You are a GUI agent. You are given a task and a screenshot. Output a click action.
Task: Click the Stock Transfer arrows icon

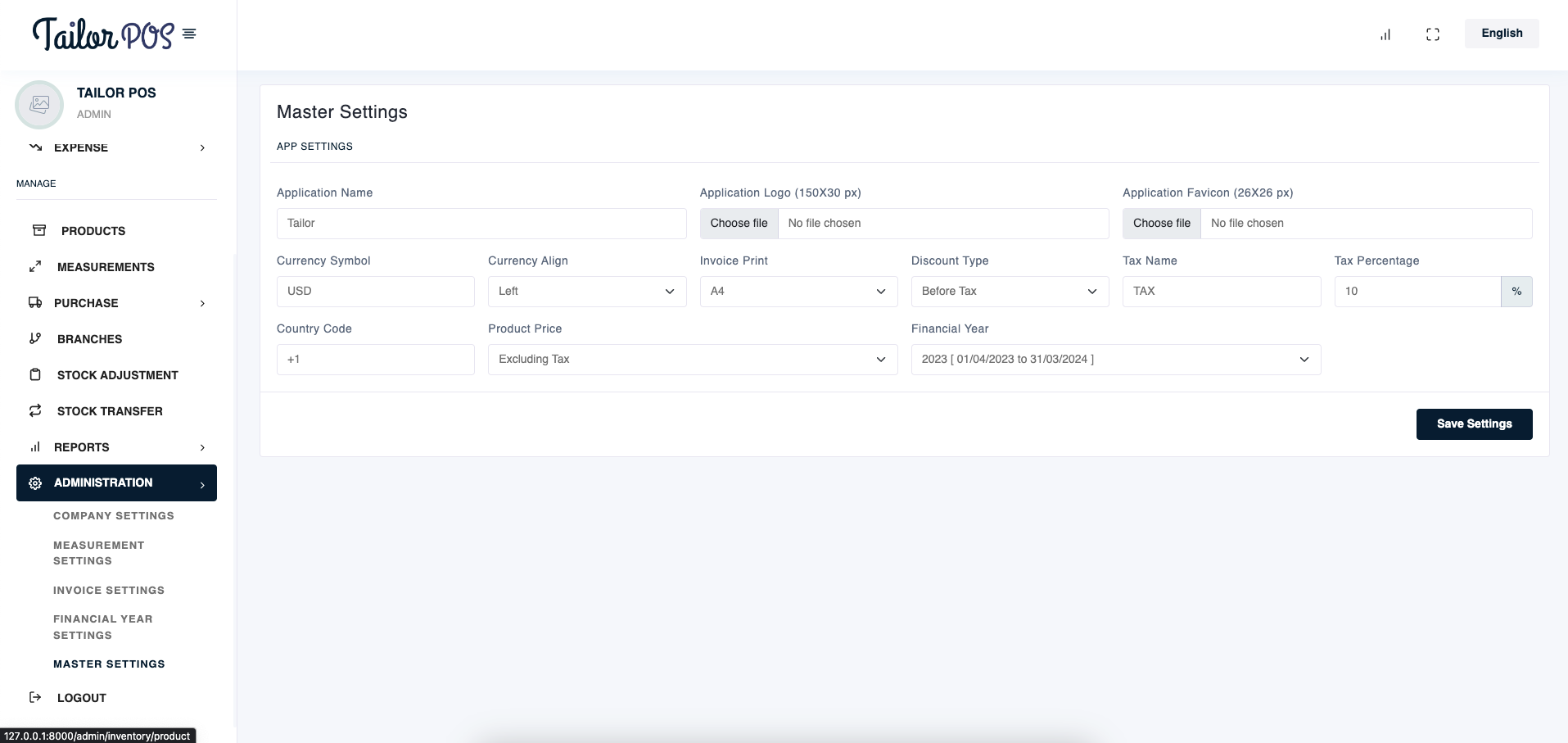point(35,410)
